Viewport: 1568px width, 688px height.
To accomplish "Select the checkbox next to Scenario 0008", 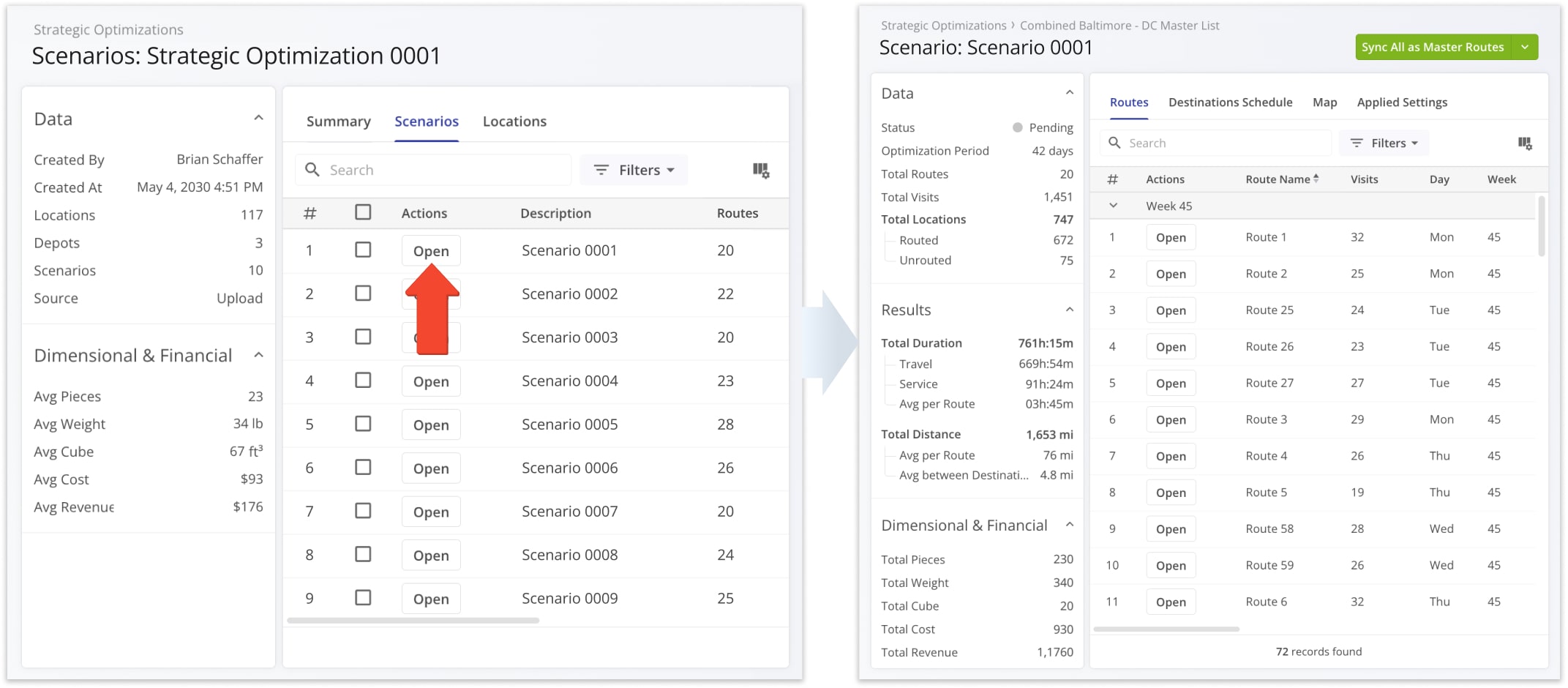I will point(363,555).
